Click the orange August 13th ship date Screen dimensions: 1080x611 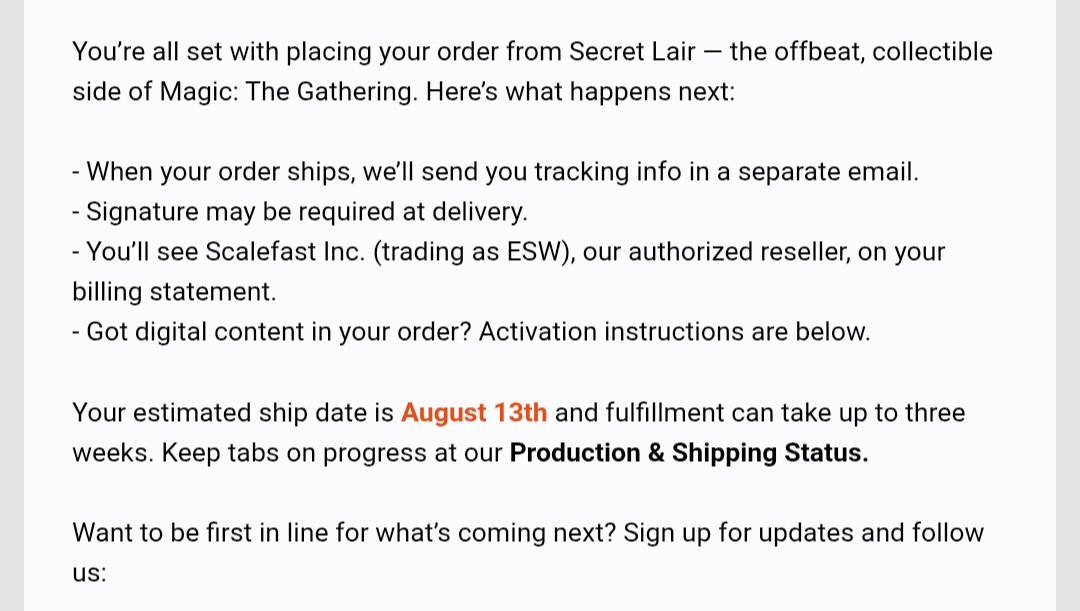tap(474, 413)
